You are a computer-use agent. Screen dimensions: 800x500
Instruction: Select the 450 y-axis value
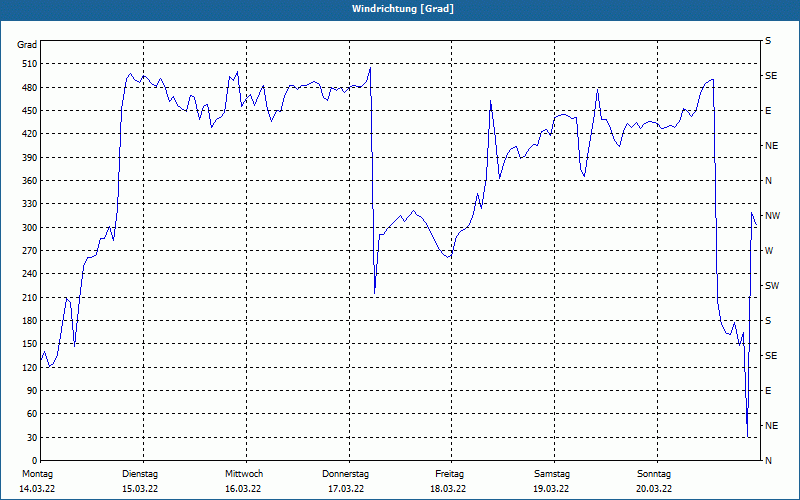[30, 111]
